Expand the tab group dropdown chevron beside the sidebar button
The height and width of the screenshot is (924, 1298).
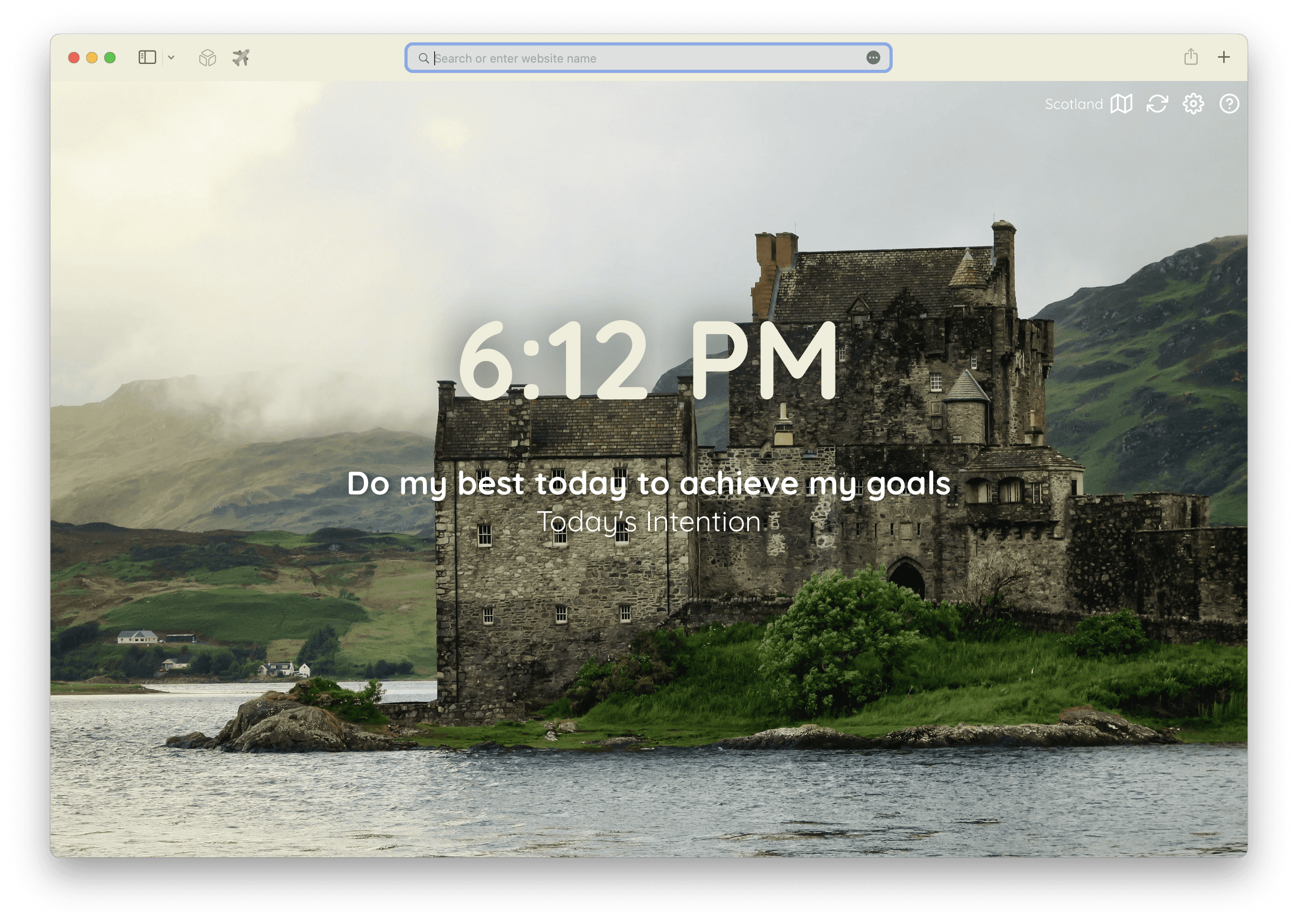pyautogui.click(x=171, y=58)
